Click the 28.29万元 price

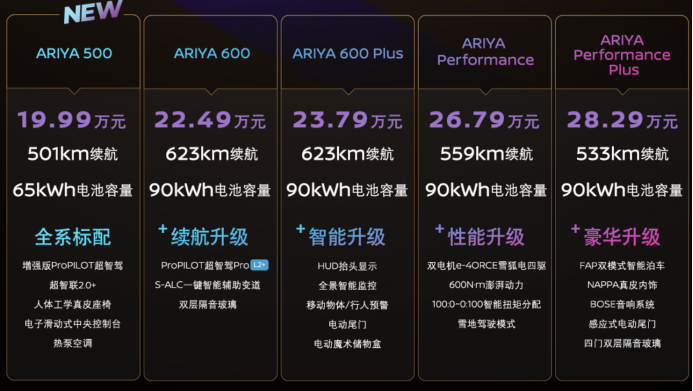[622, 120]
